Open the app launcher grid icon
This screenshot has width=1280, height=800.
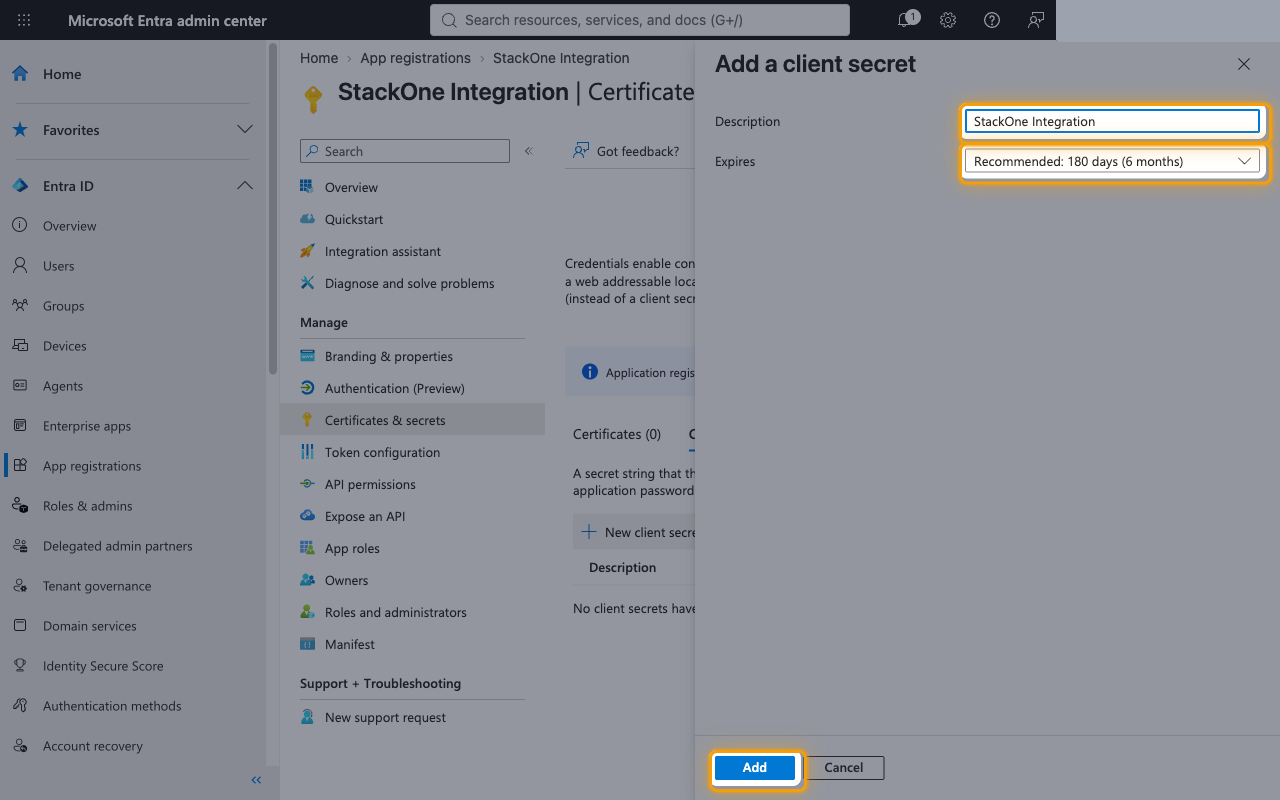click(x=24, y=20)
